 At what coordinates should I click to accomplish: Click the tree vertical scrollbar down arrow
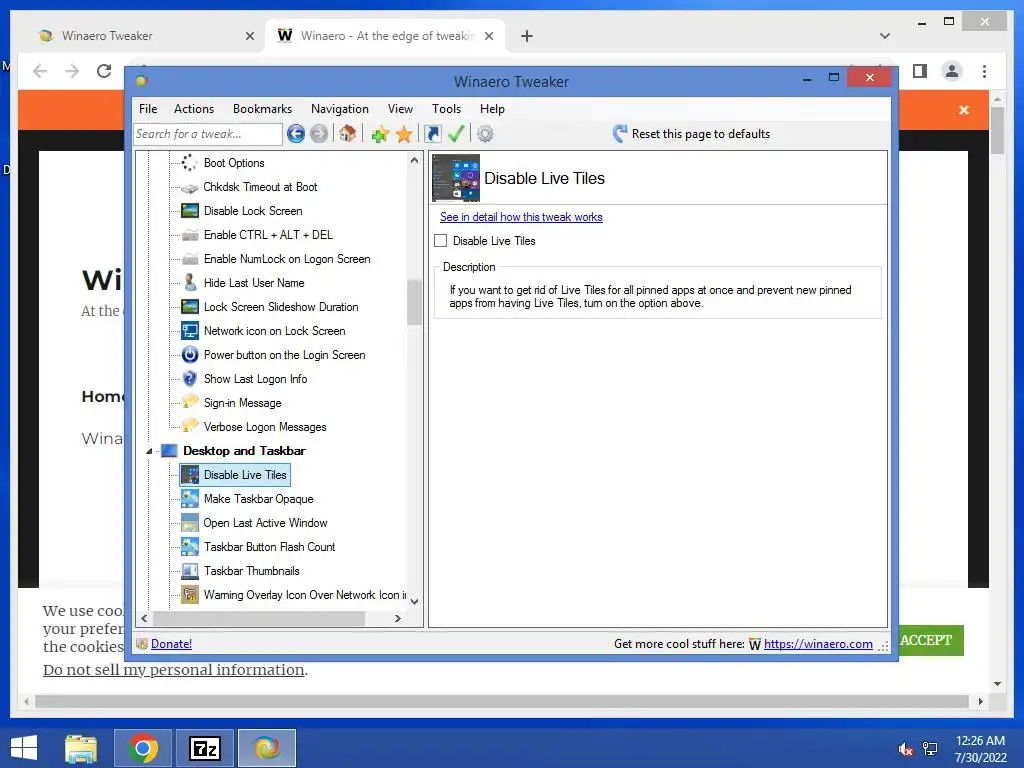coord(414,601)
